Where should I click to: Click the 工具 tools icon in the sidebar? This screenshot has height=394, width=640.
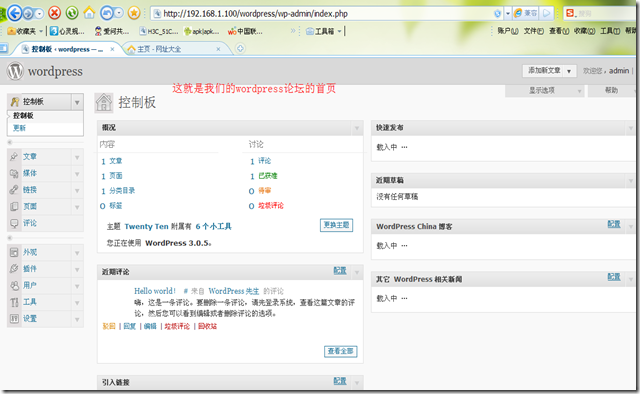pos(14,302)
